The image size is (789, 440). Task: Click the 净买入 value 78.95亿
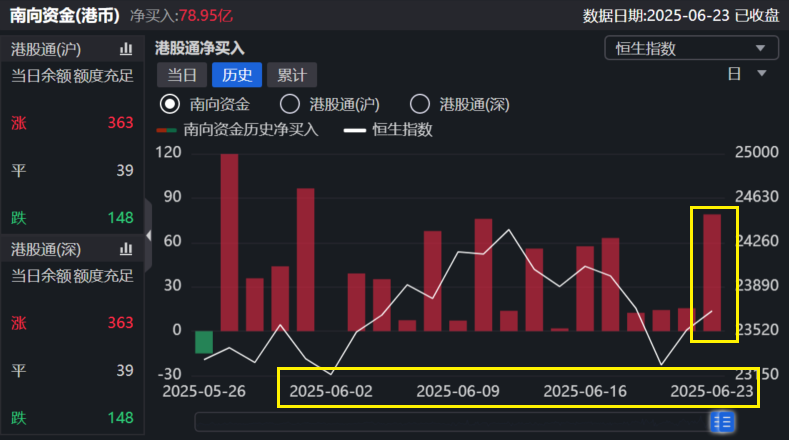pyautogui.click(x=206, y=16)
